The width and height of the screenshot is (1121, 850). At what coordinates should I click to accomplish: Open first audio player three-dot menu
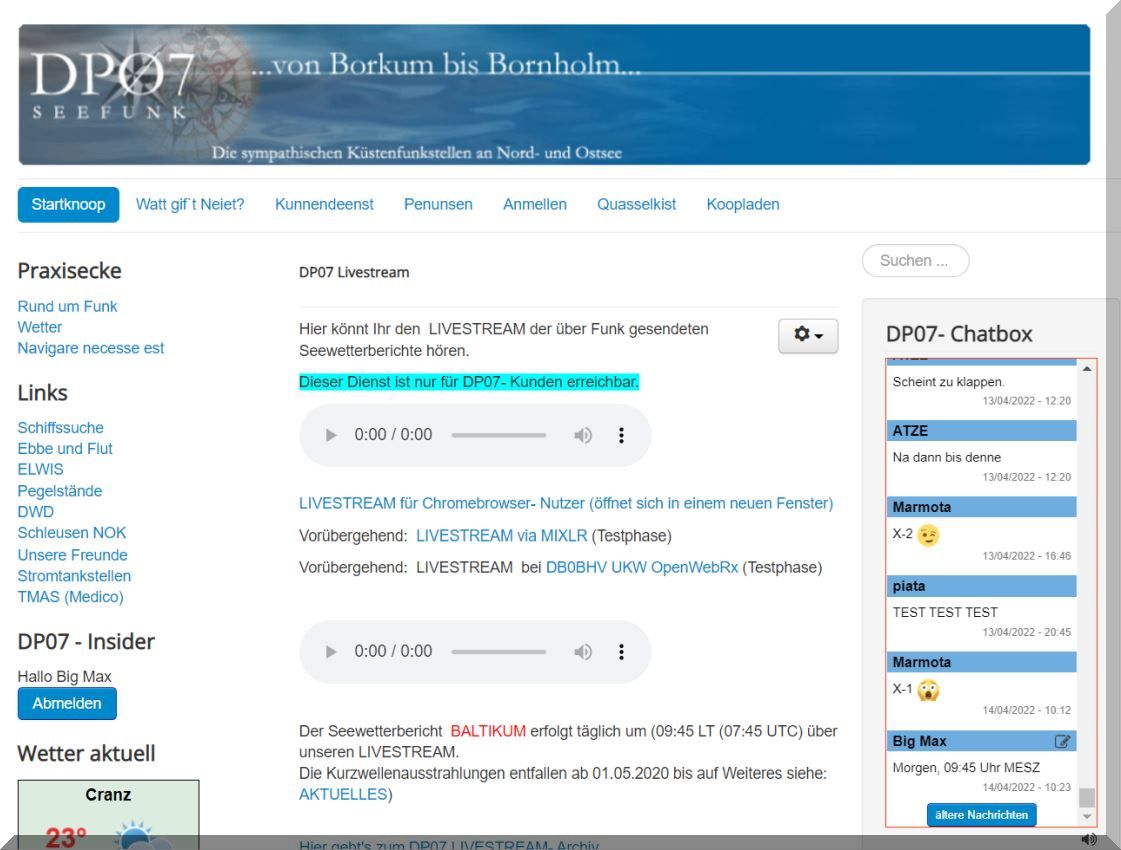621,435
